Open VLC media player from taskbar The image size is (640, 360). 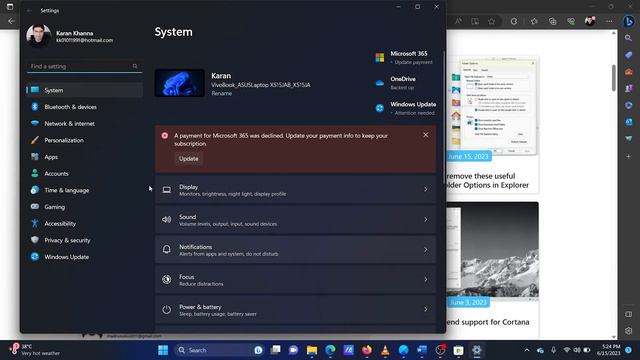tap(385, 350)
